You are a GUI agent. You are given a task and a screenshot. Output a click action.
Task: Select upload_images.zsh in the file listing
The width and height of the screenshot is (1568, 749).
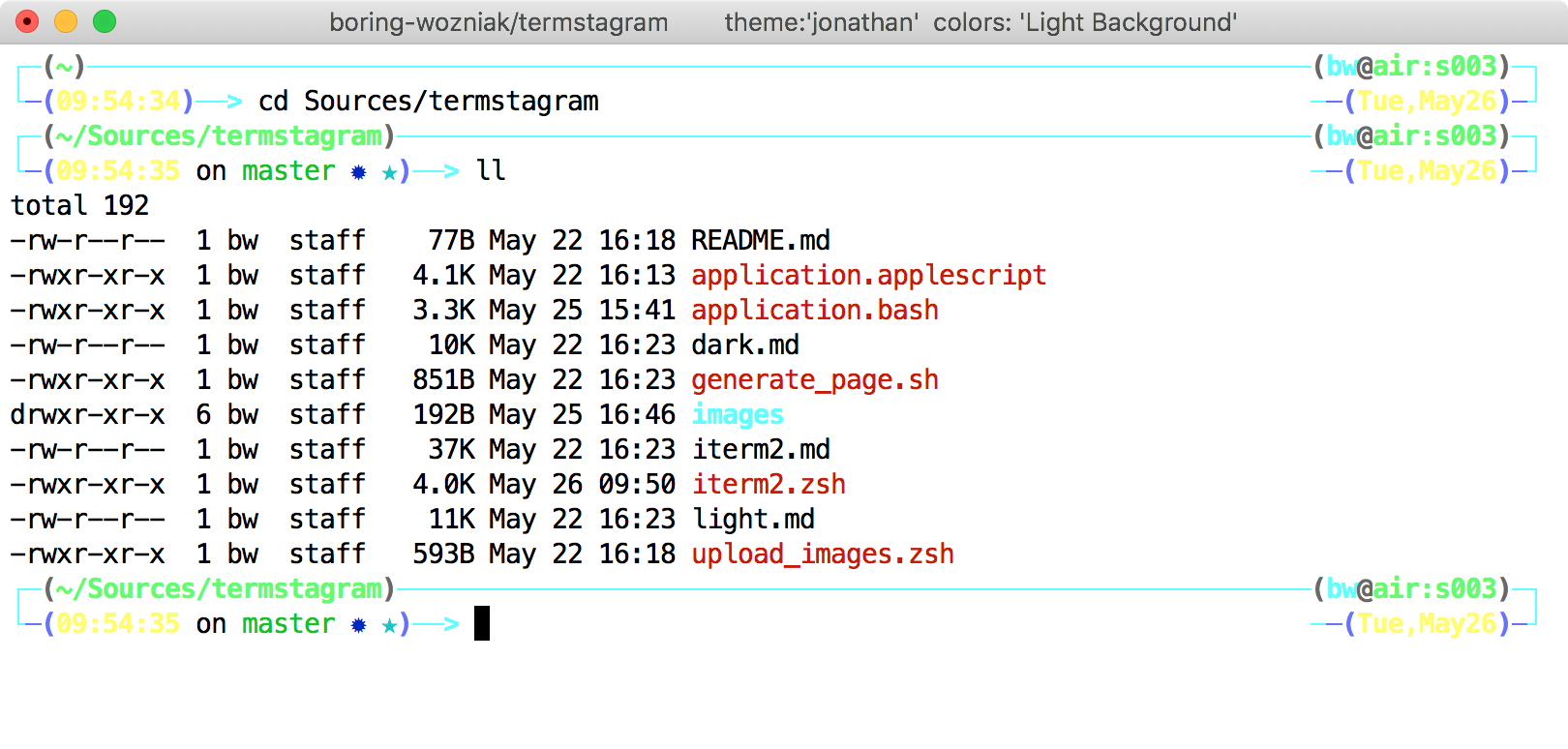click(x=823, y=554)
